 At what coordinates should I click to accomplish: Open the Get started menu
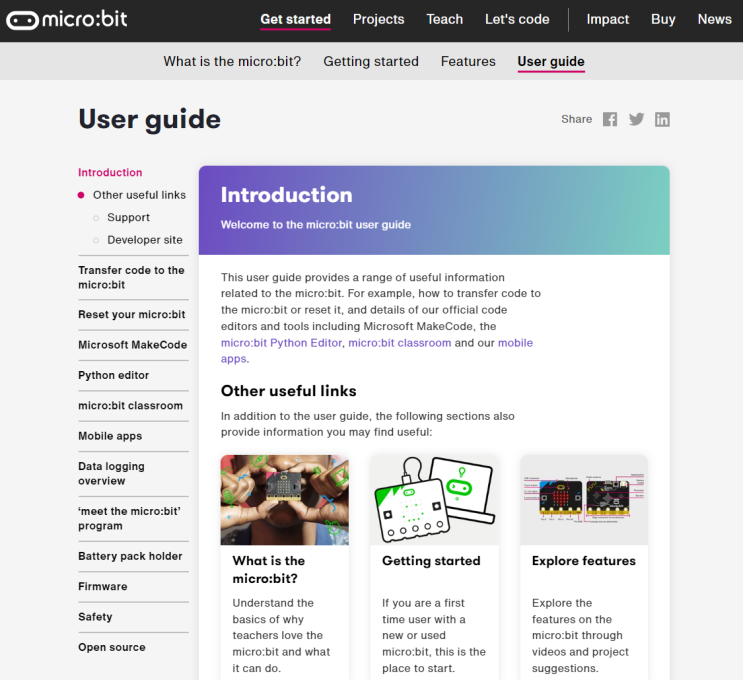pos(296,19)
